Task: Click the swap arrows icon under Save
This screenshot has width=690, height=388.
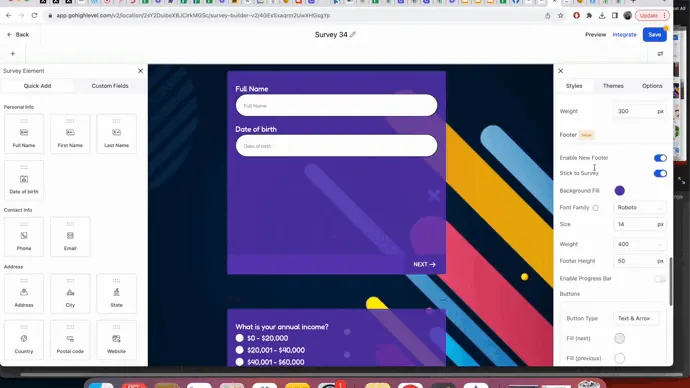Action: (x=660, y=54)
